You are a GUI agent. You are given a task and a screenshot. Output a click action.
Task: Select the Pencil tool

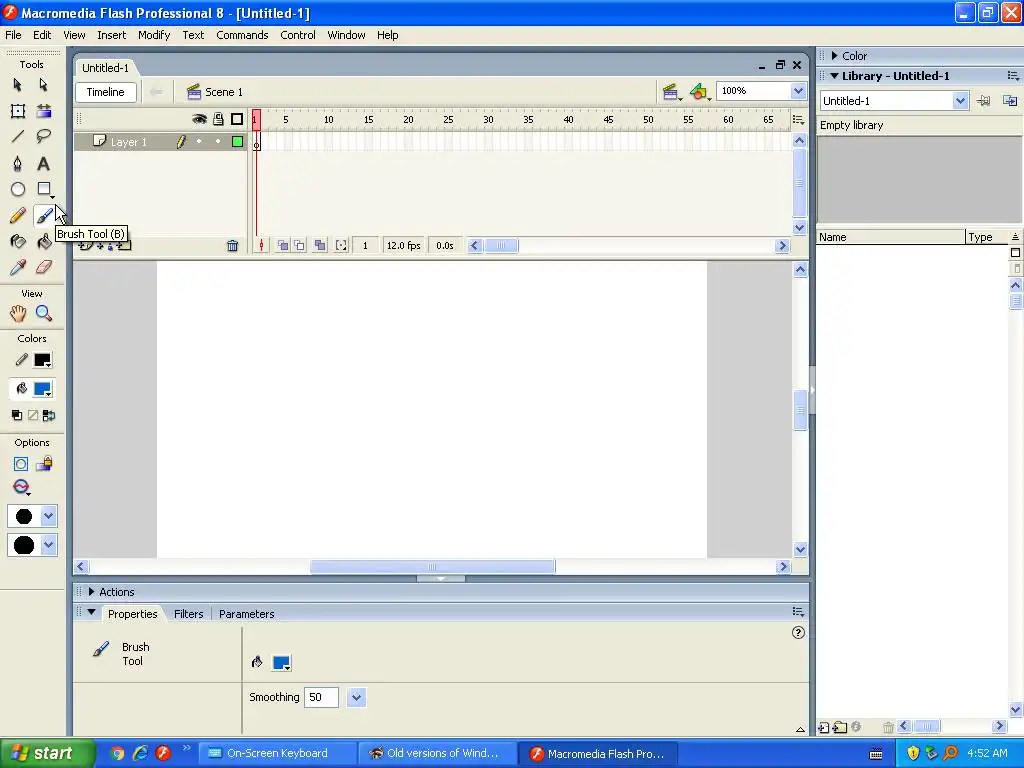coord(18,216)
